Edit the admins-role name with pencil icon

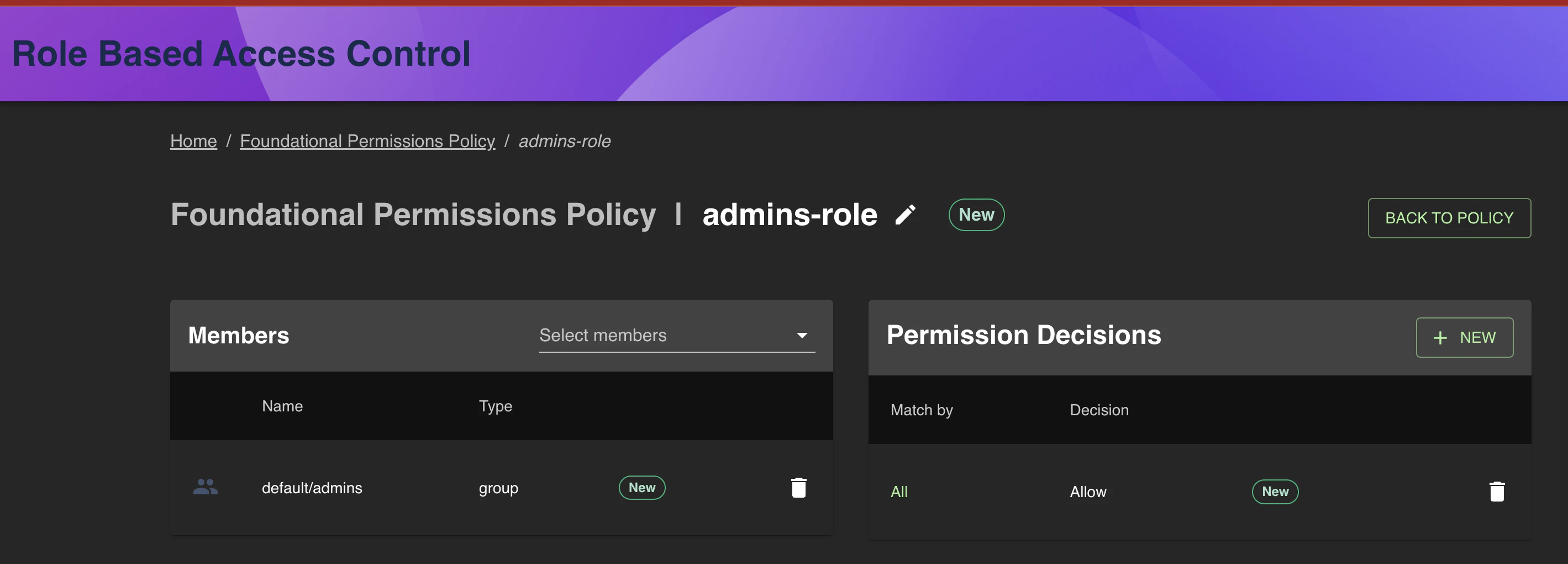904,215
